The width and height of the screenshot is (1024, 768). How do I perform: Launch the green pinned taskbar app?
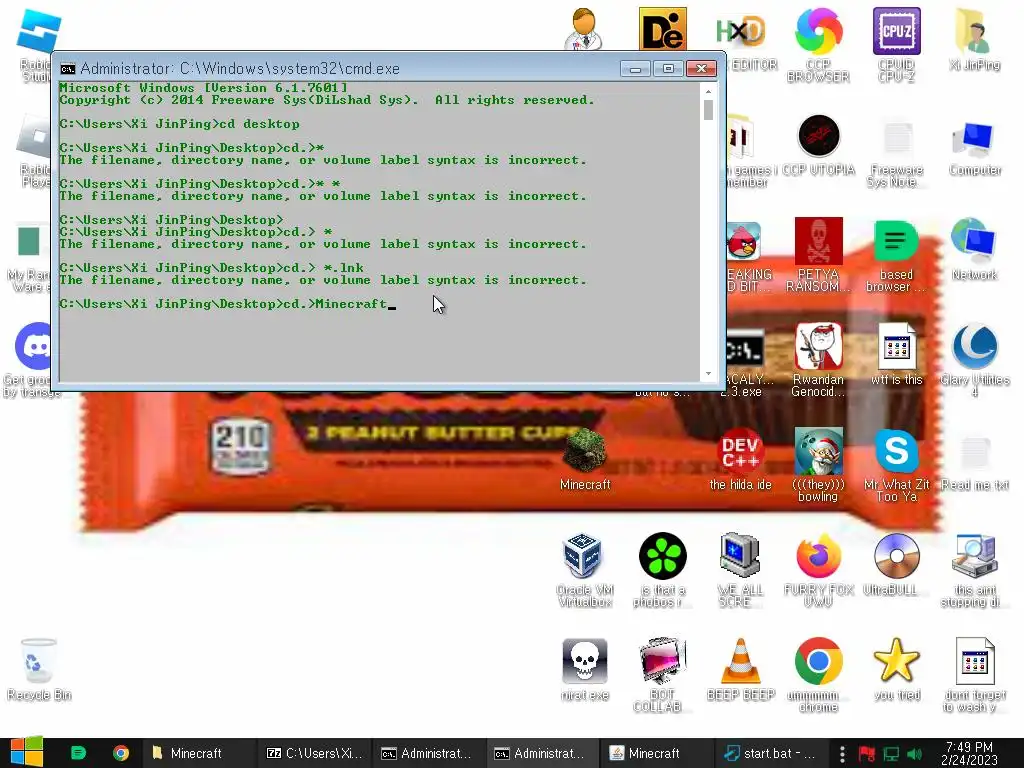pos(78,753)
